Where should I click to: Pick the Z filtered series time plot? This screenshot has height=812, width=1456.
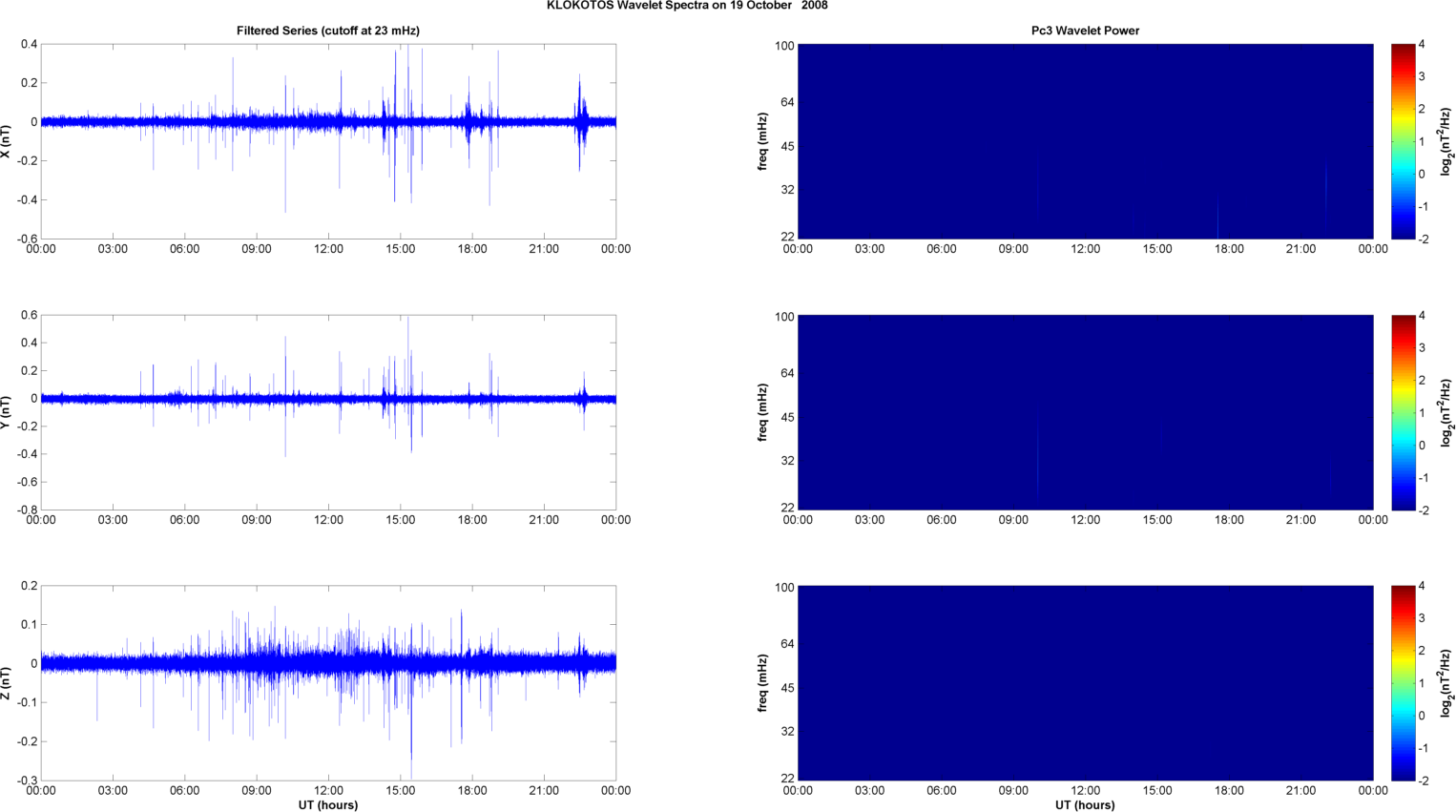click(328, 683)
